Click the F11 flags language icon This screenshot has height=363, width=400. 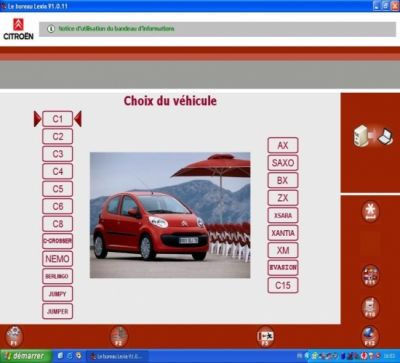click(370, 275)
